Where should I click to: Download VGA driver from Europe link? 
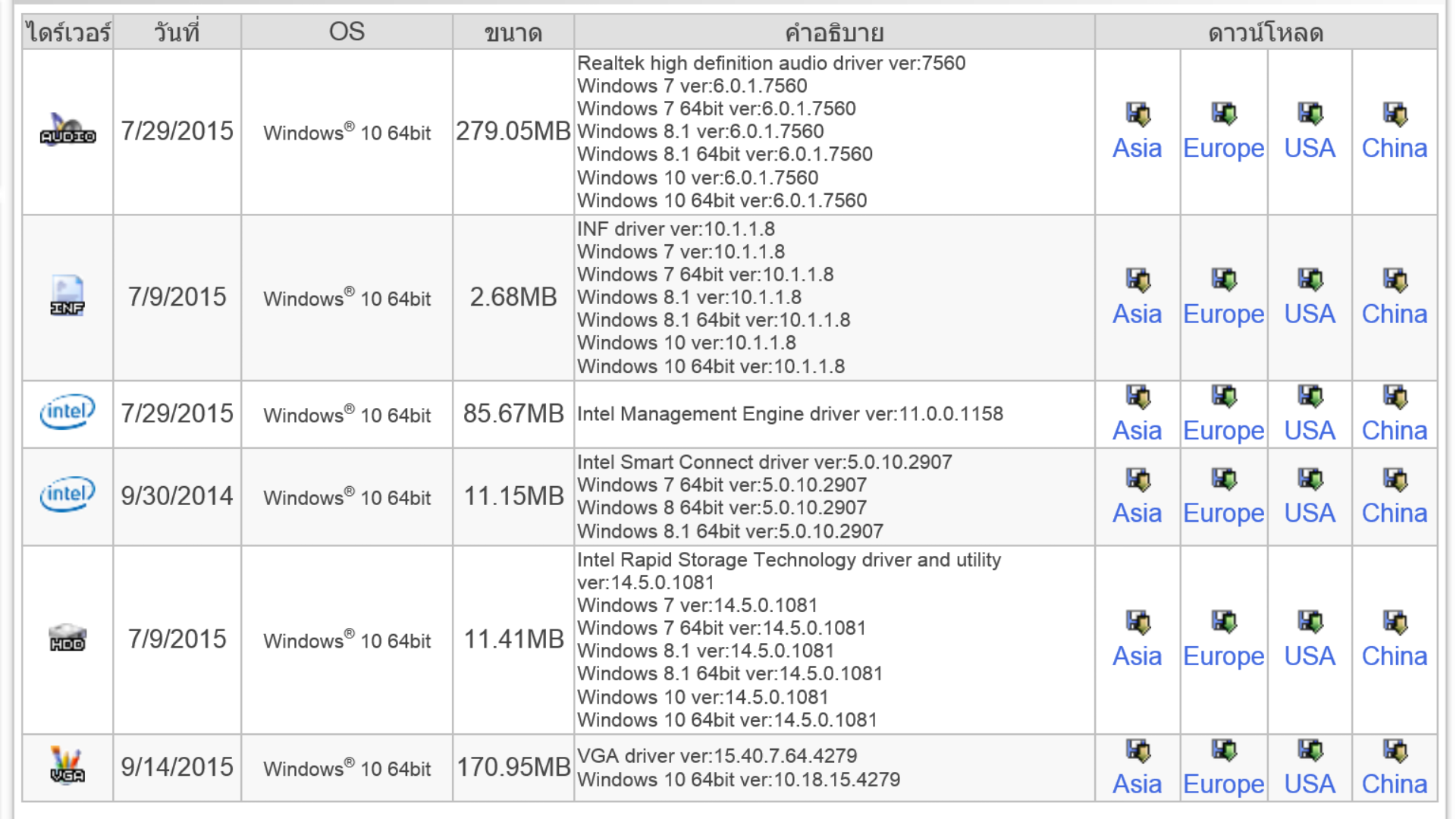1223,784
